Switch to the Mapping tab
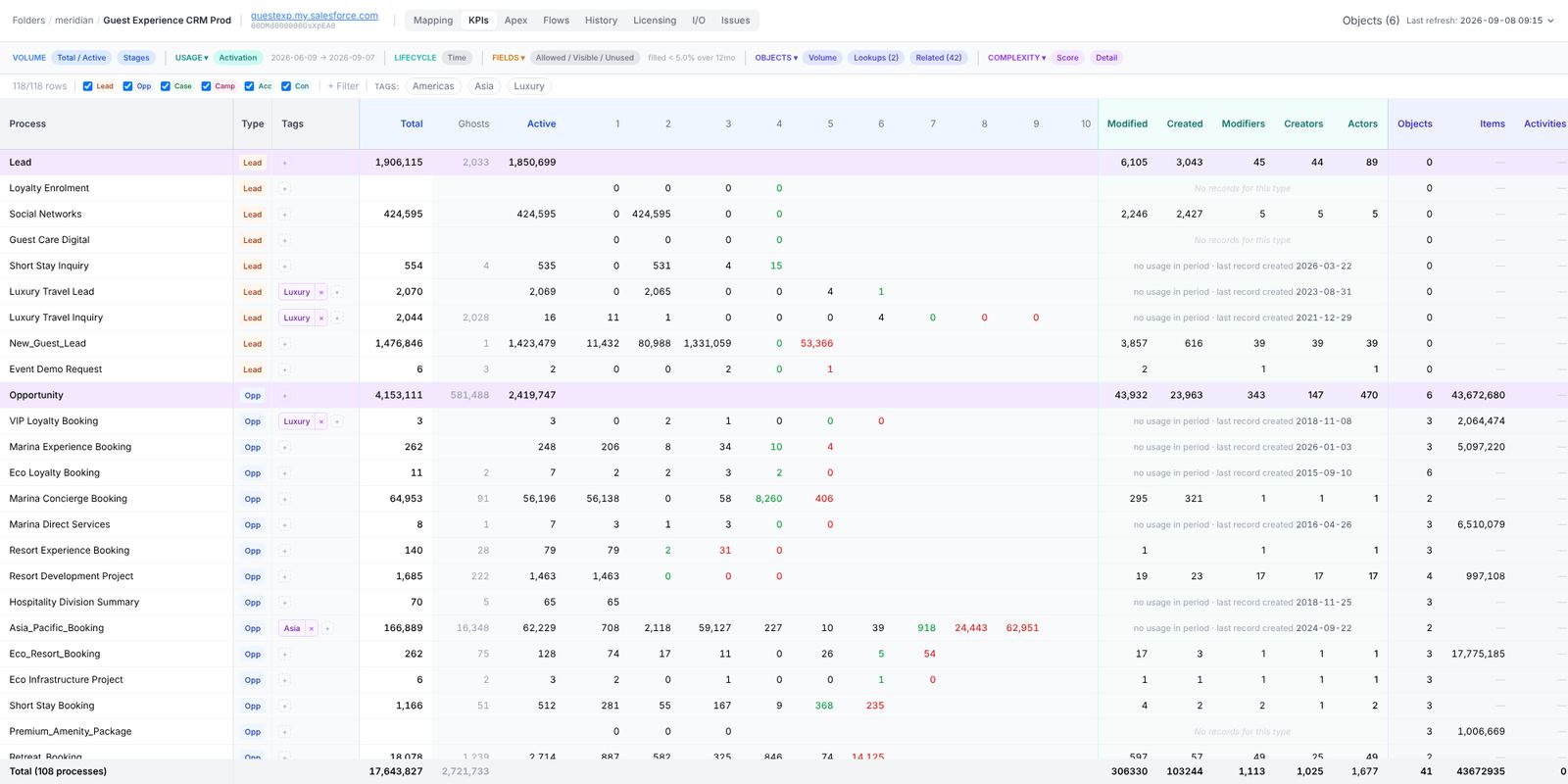The width and height of the screenshot is (1568, 784). click(433, 21)
